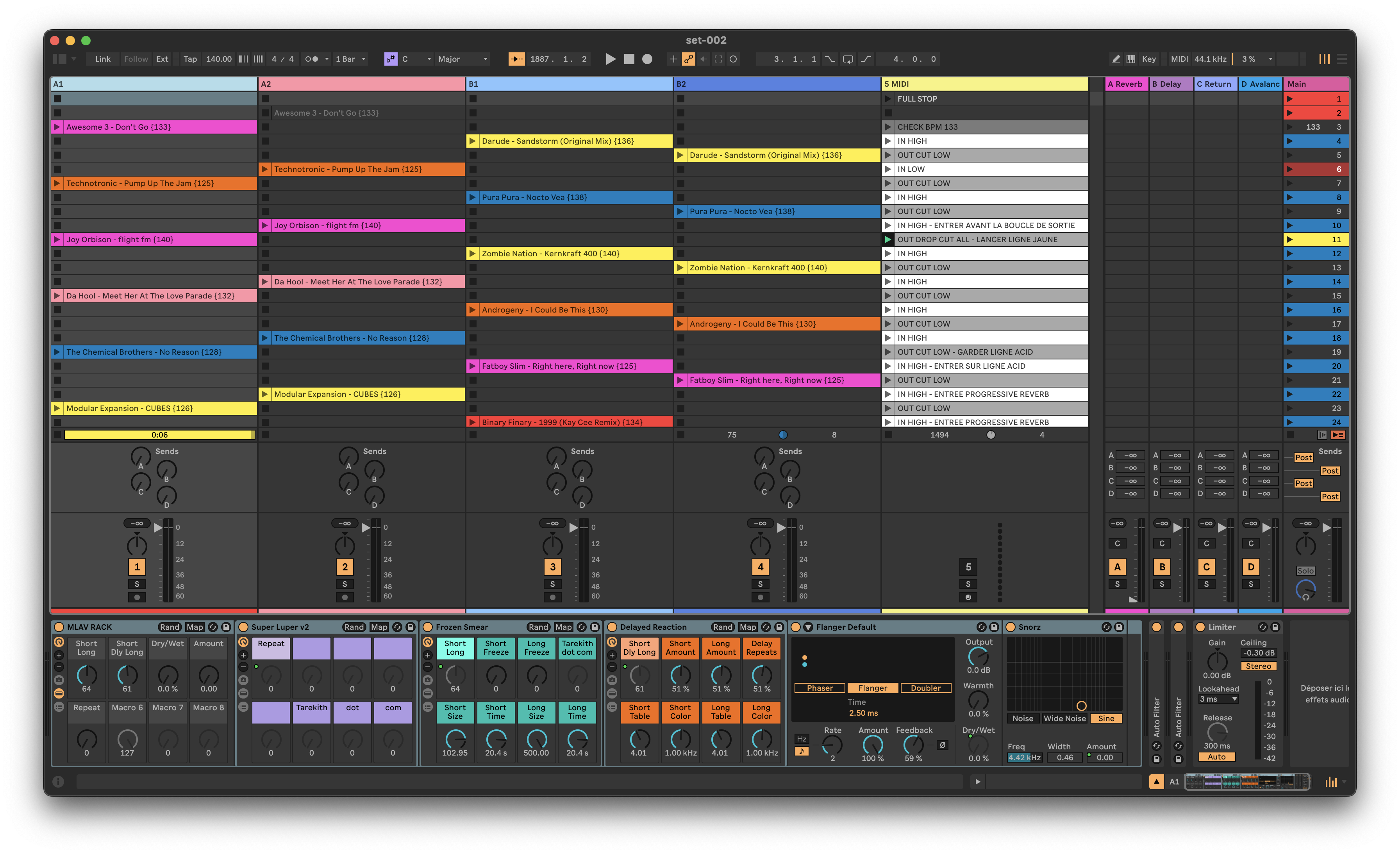Toggle the Scale Mode icon
Image resolution: width=1400 pixels, height=854 pixels.
click(390, 59)
